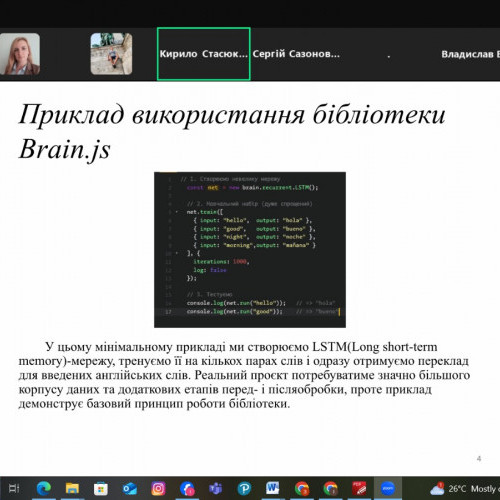The height and width of the screenshot is (500, 500).
Task: Click slide title 'Приклад використання бібліотеки'
Action: (x=232, y=115)
